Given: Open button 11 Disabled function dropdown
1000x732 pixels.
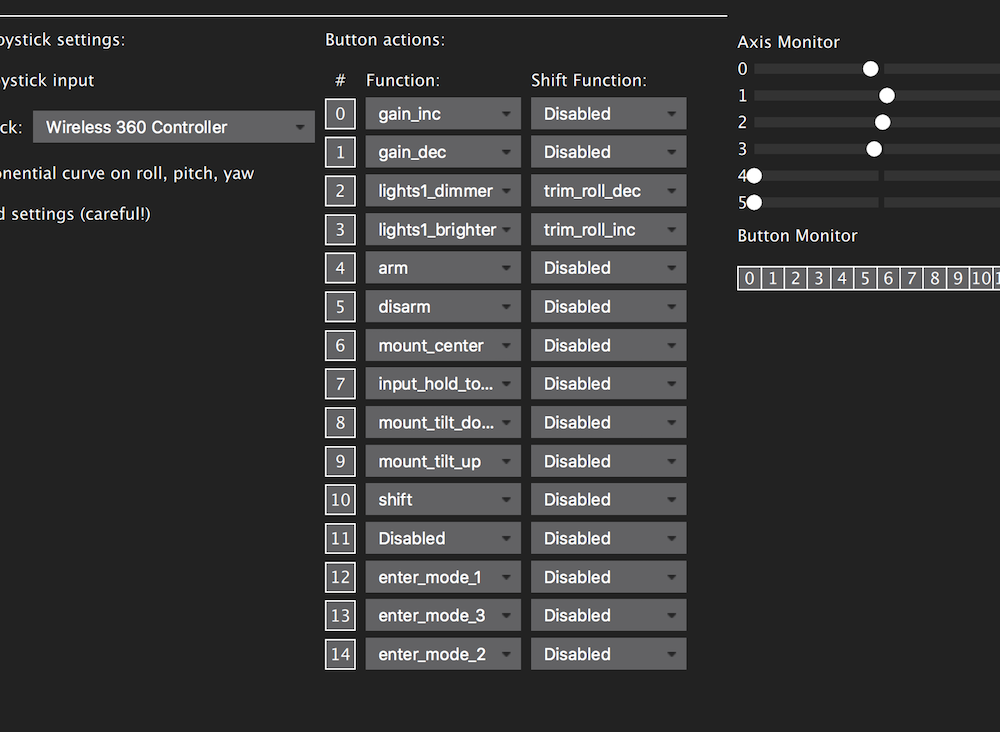Looking at the screenshot, I should 443,538.
